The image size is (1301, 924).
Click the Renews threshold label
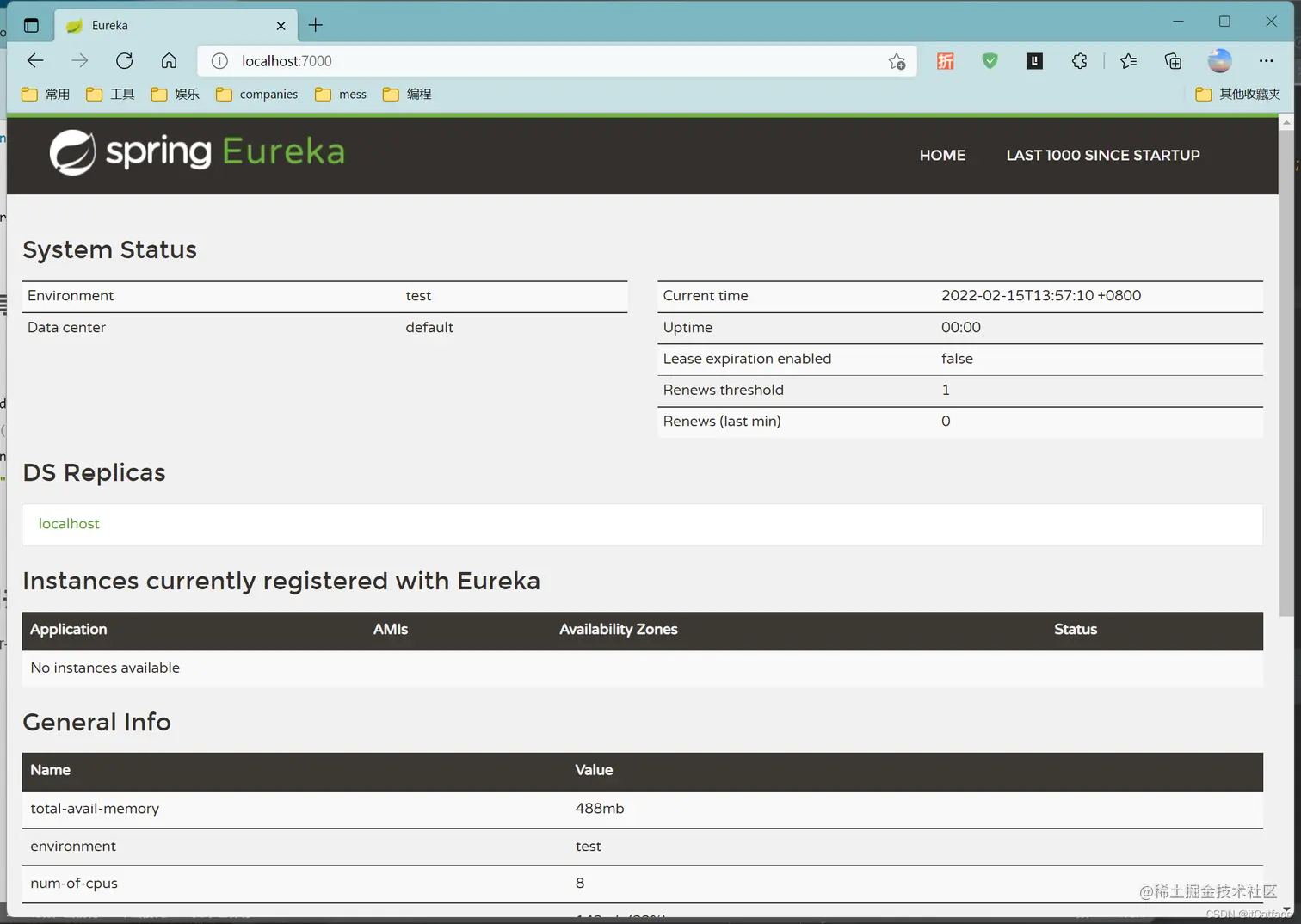click(x=724, y=390)
